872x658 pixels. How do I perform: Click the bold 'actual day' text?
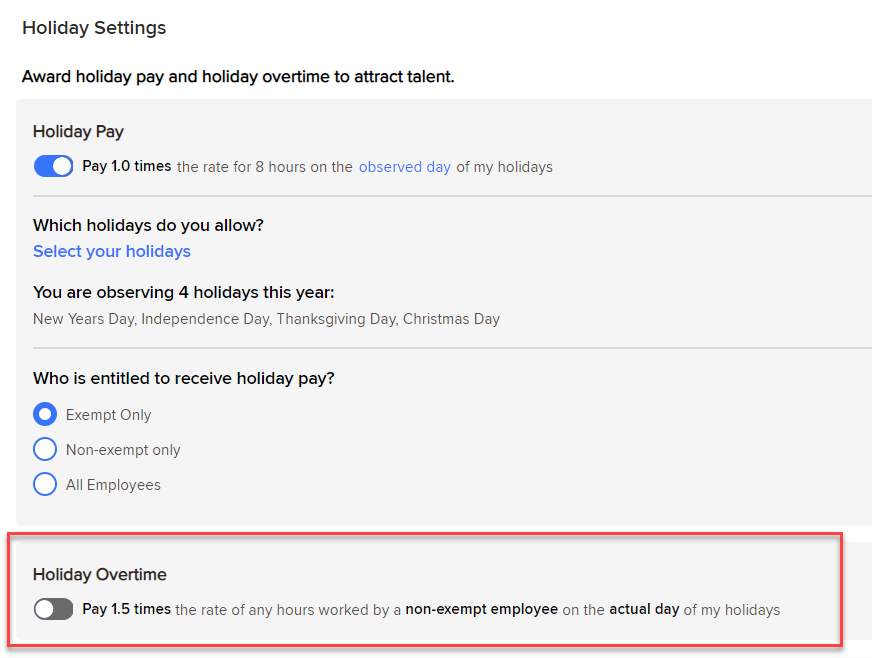[644, 609]
